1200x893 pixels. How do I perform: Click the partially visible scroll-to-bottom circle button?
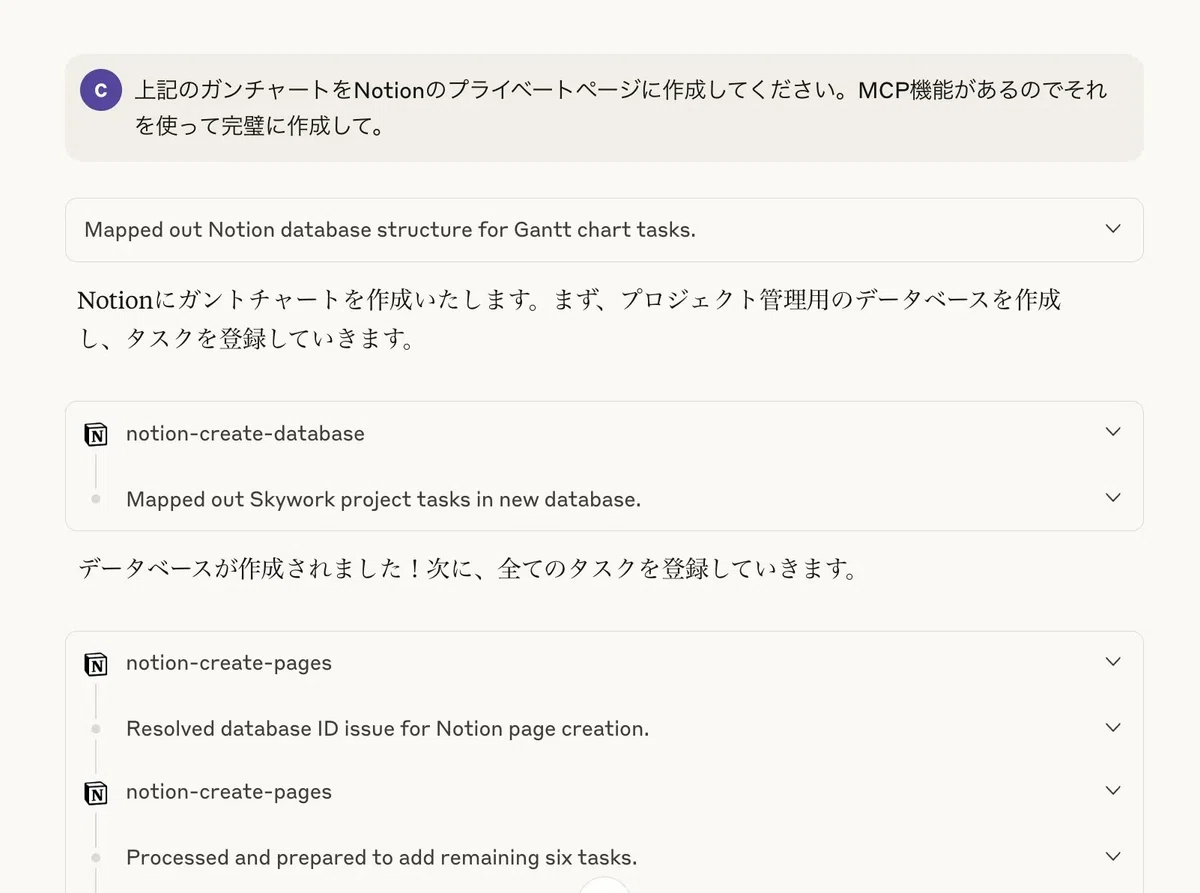(604, 885)
